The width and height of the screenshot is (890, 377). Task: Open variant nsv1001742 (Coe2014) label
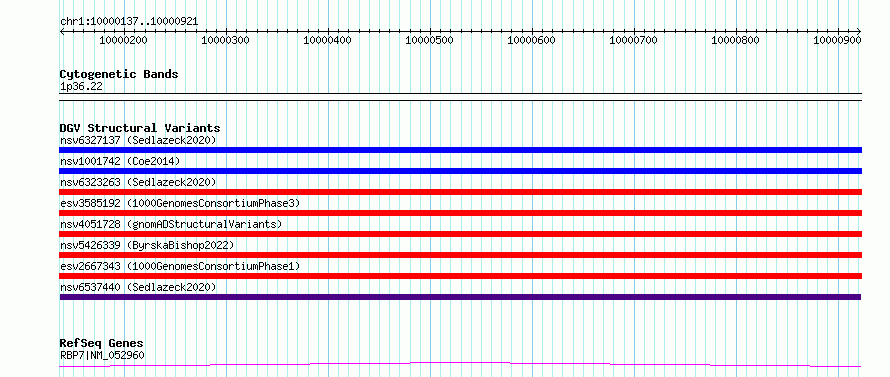(x=120, y=161)
